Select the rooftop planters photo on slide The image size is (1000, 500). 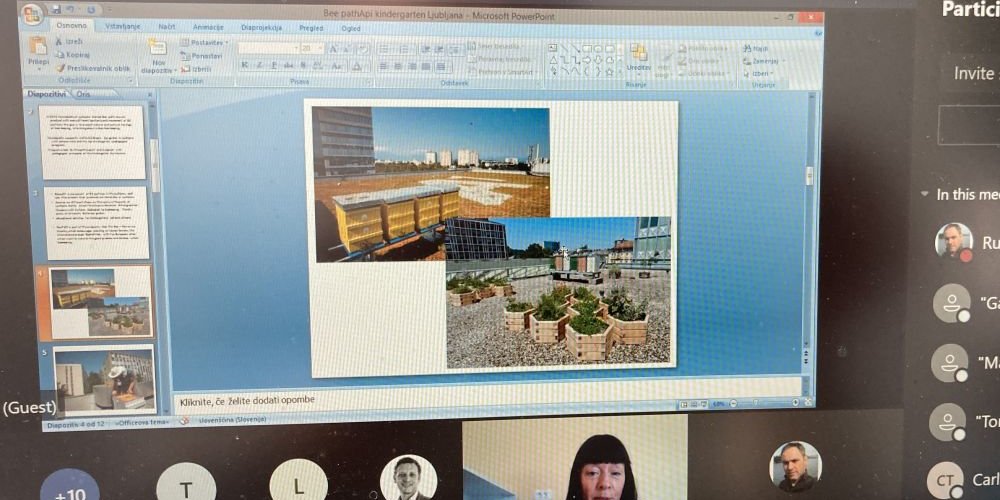559,293
